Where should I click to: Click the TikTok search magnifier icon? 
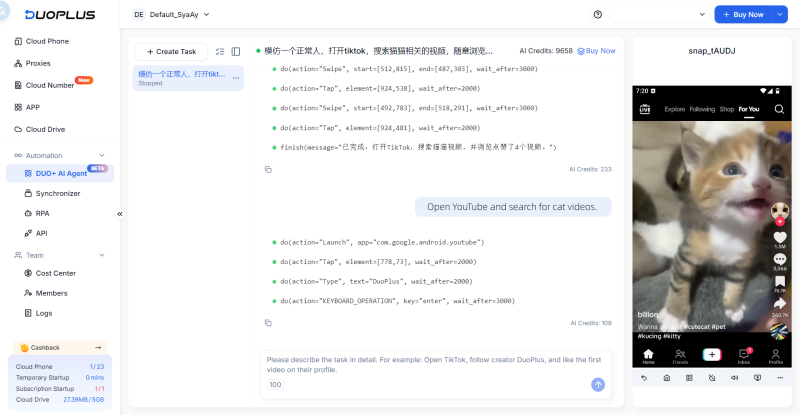pos(779,109)
